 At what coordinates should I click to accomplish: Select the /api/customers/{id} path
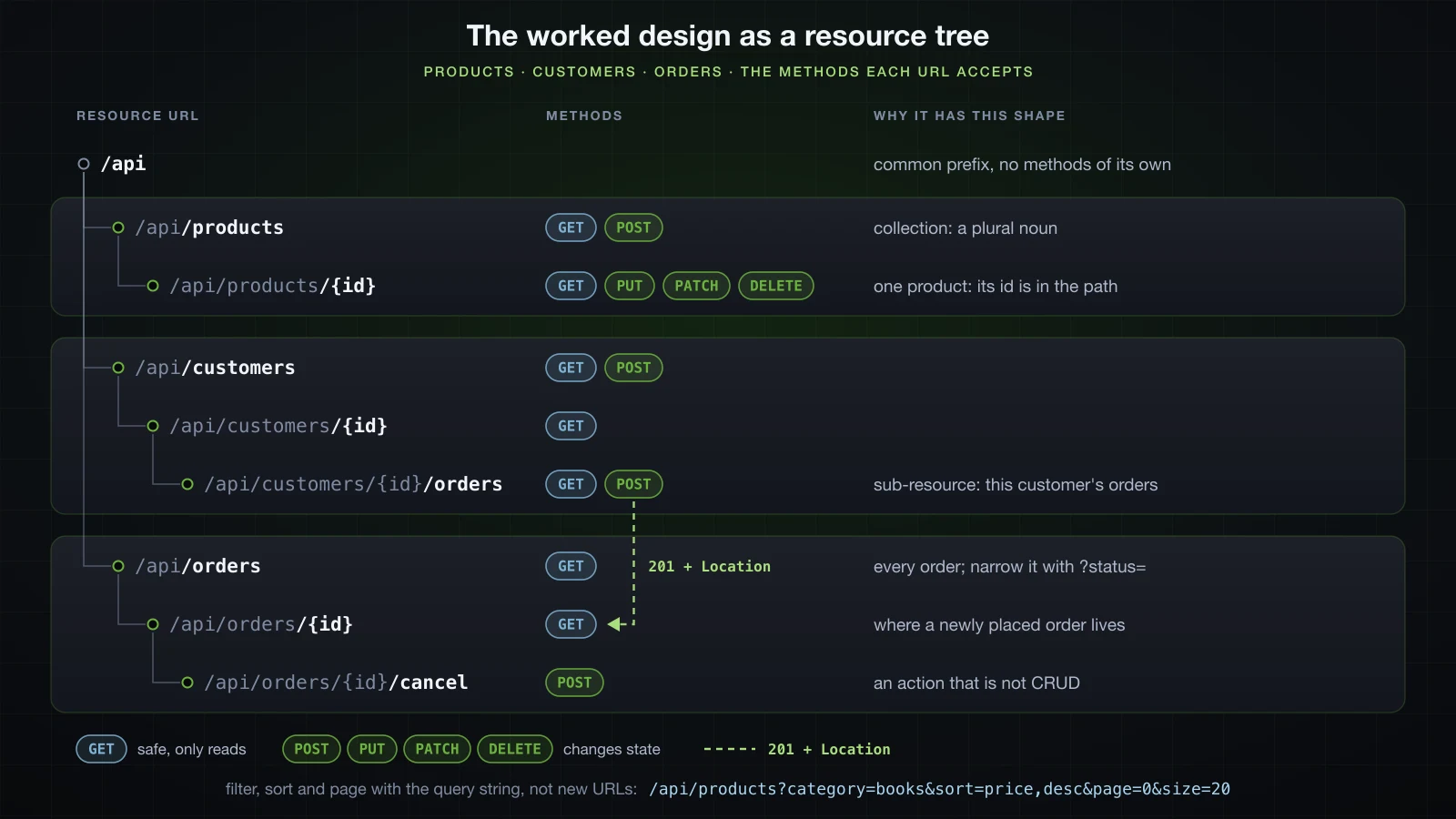(x=278, y=426)
